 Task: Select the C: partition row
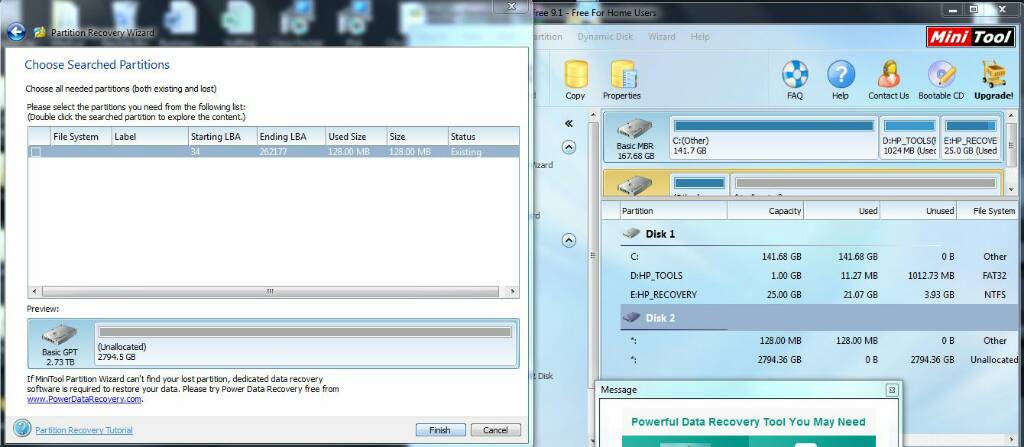pos(820,257)
